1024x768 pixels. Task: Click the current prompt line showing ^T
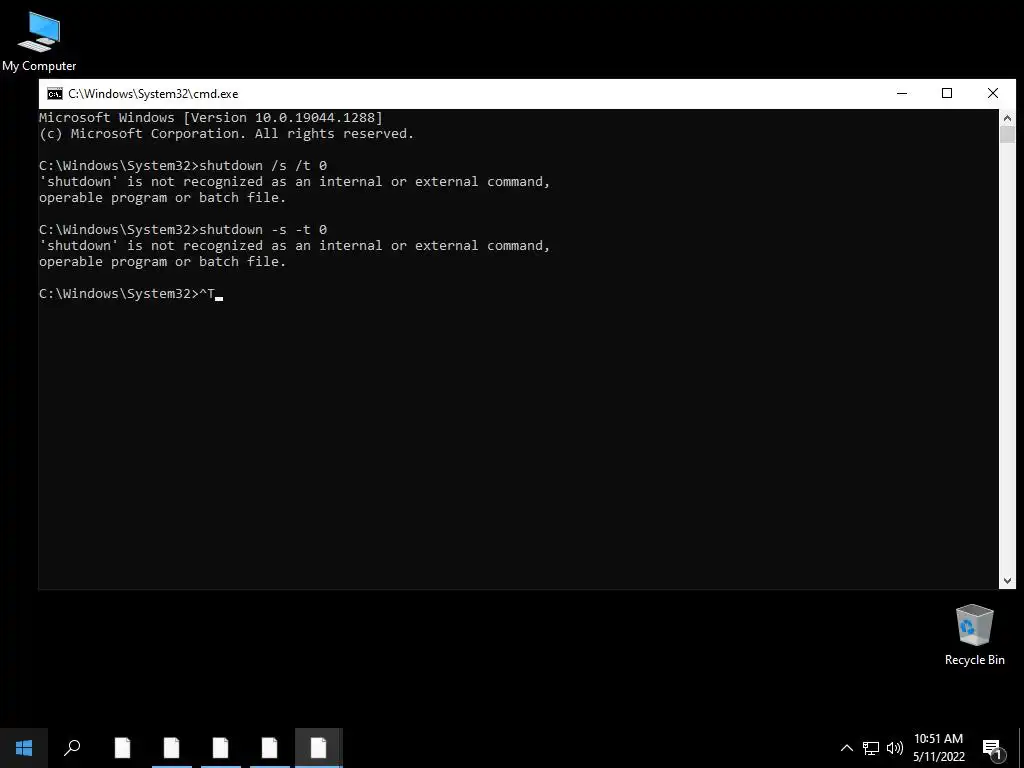coord(131,294)
